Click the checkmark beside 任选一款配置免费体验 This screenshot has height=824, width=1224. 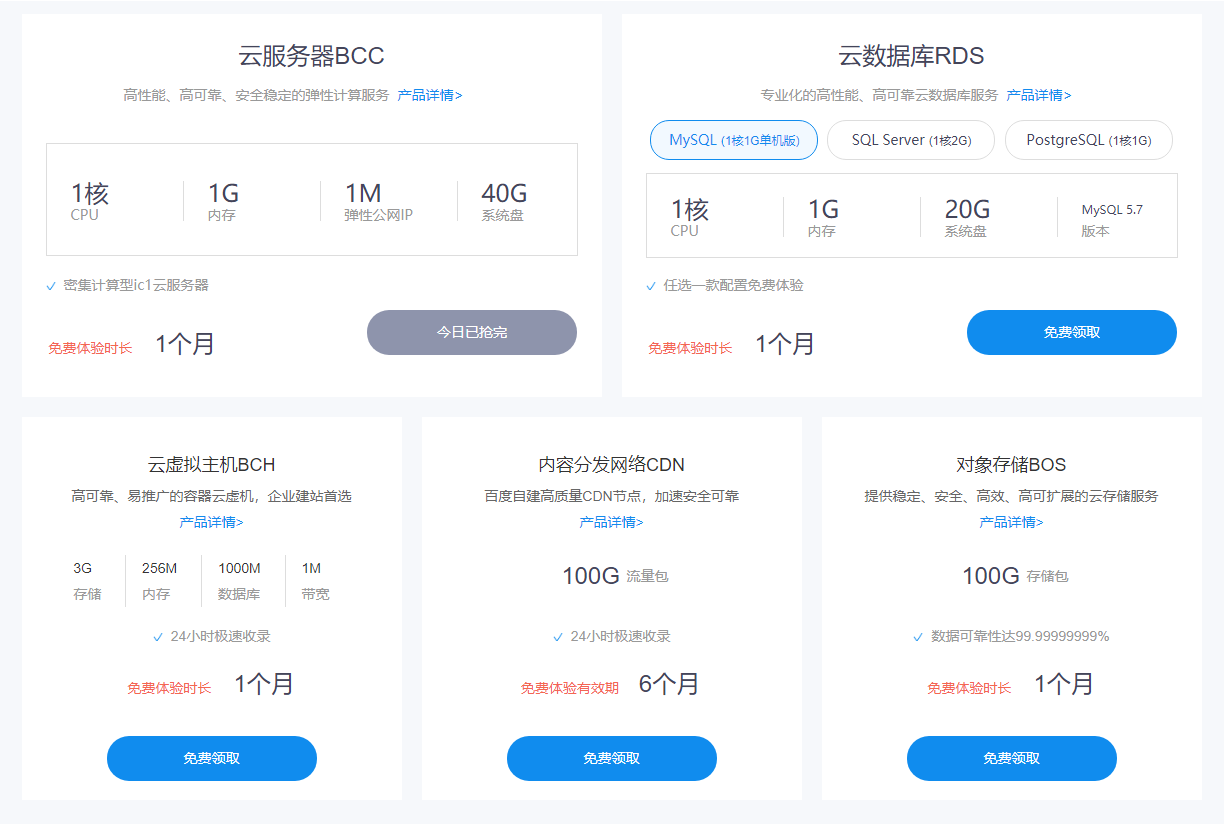(650, 285)
